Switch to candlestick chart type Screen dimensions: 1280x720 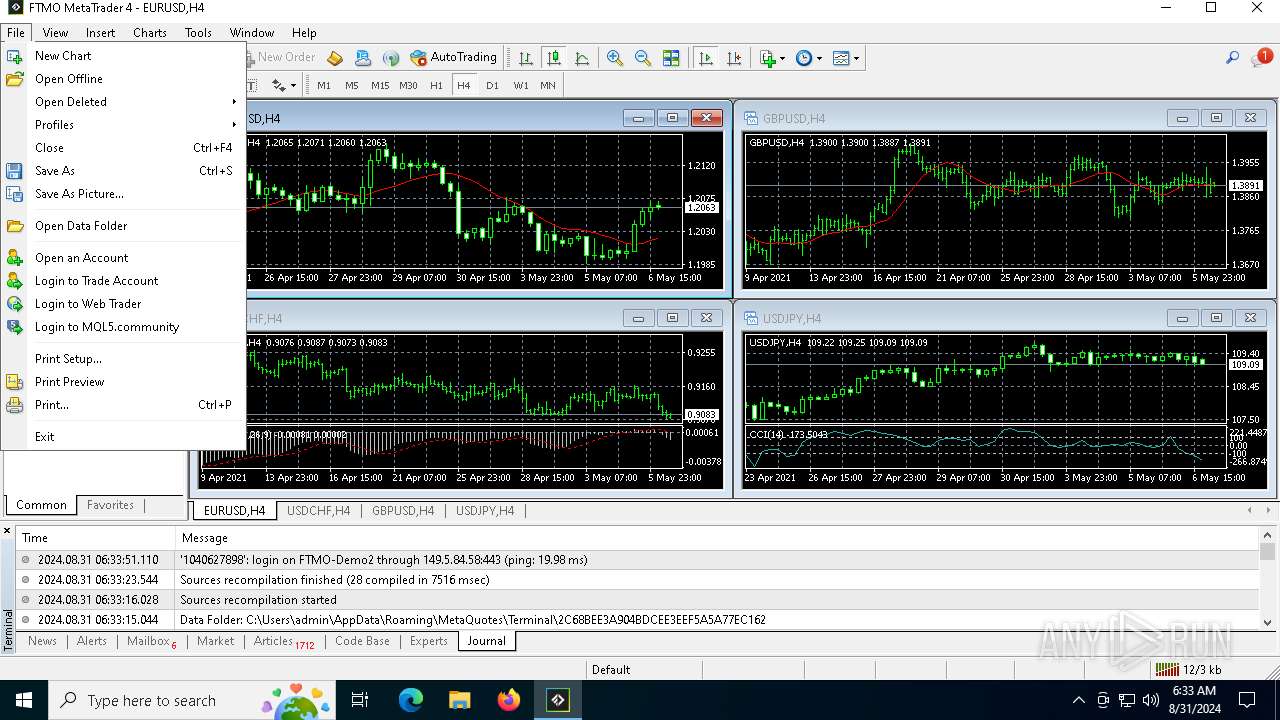coord(553,58)
